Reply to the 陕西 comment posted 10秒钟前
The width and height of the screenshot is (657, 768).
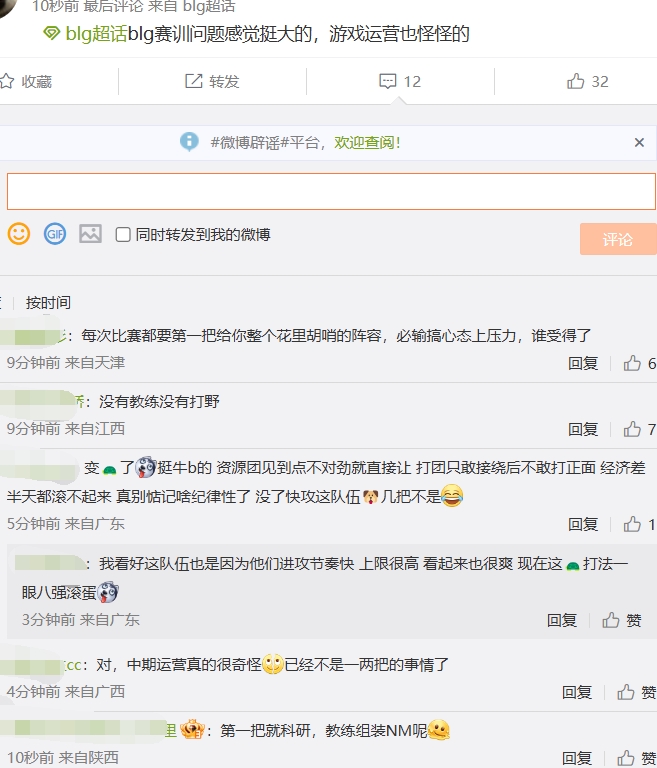pyautogui.click(x=577, y=758)
